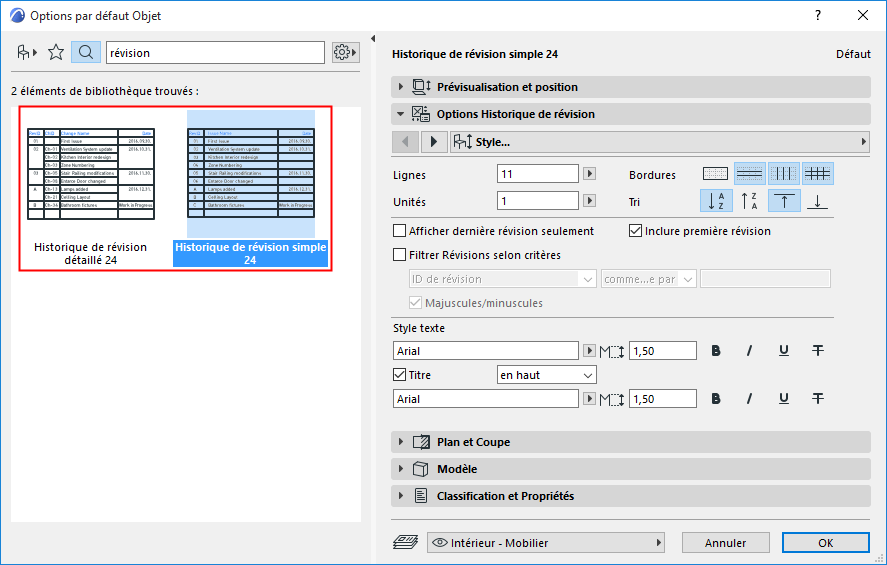Viewport: 887px width, 565px height.
Task: Open the title position 'en haut' dropdown
Action: point(546,375)
